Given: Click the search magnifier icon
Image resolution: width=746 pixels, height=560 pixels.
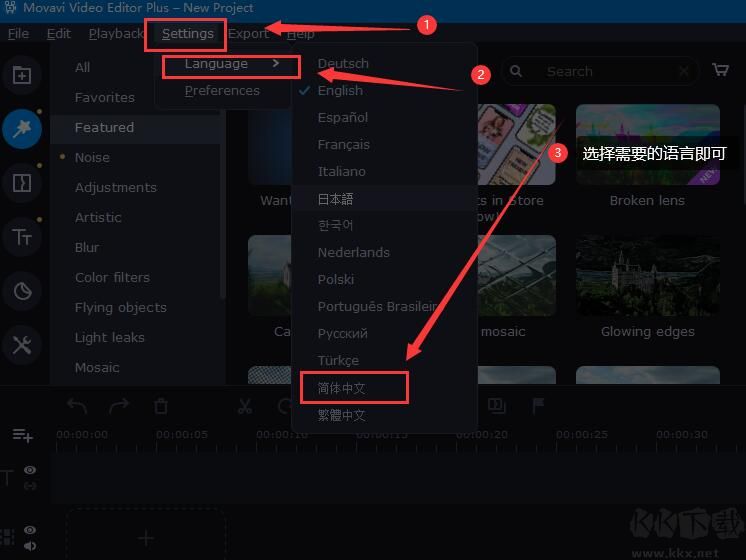Looking at the screenshot, I should click(516, 71).
